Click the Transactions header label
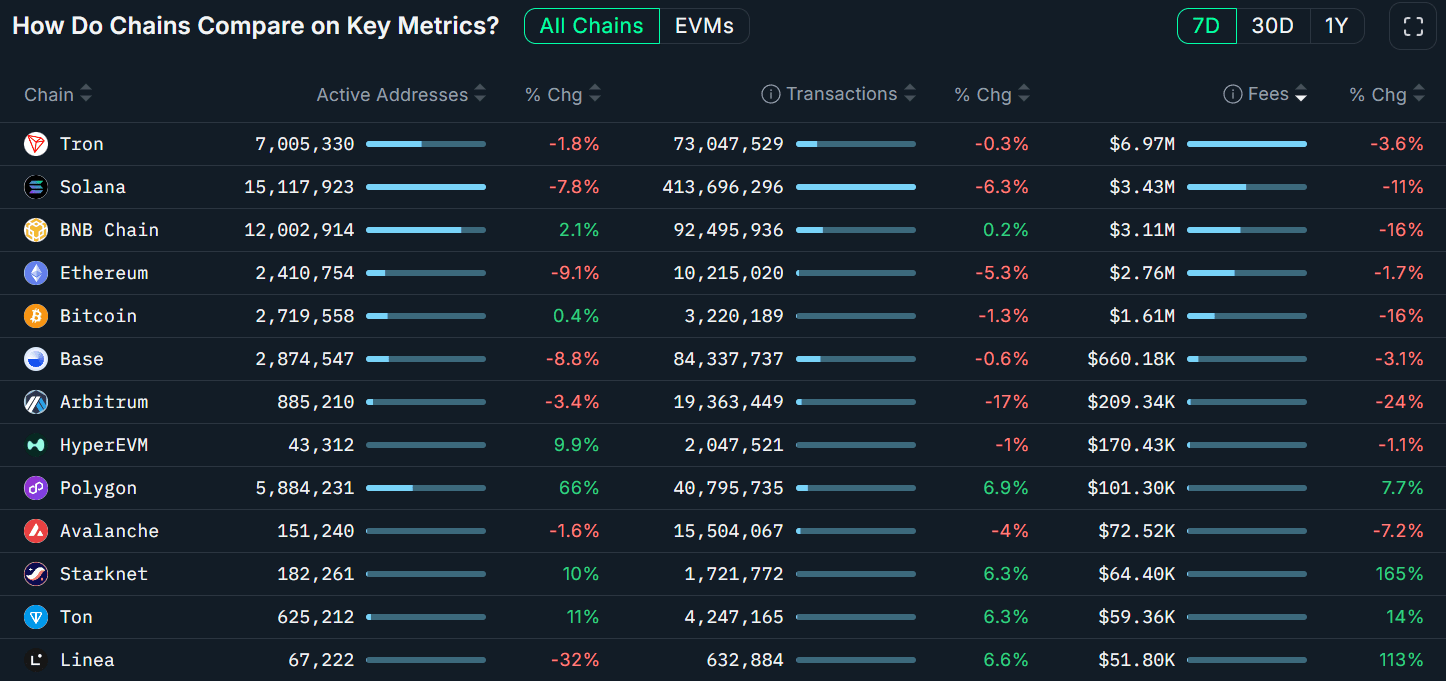Viewport: 1446px width, 681px height. (x=842, y=94)
